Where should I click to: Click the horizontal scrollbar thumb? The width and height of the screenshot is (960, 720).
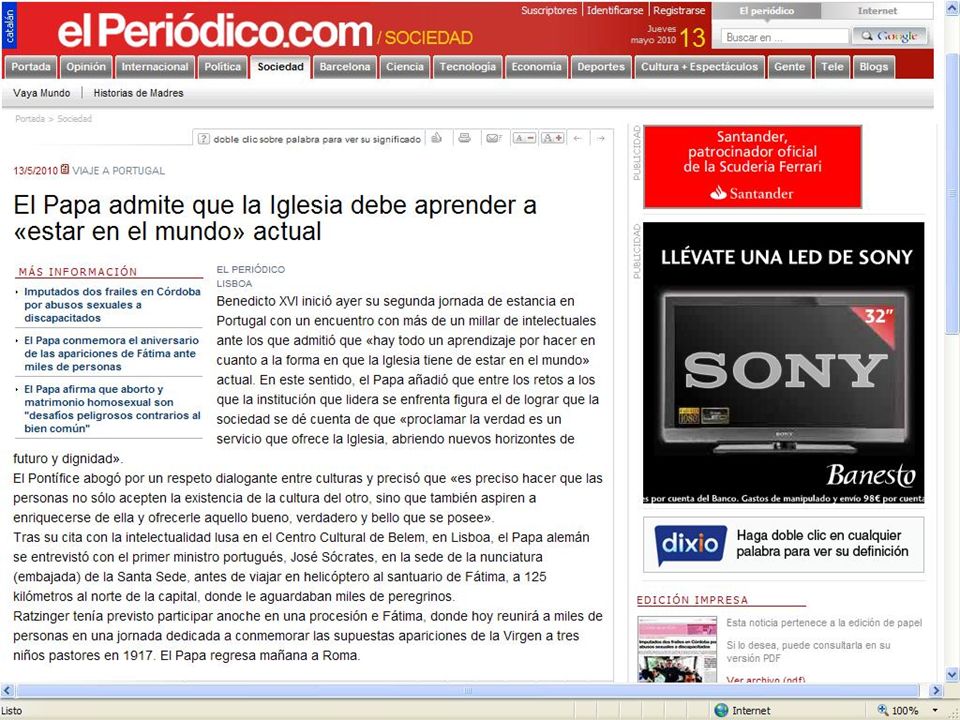coord(467,691)
